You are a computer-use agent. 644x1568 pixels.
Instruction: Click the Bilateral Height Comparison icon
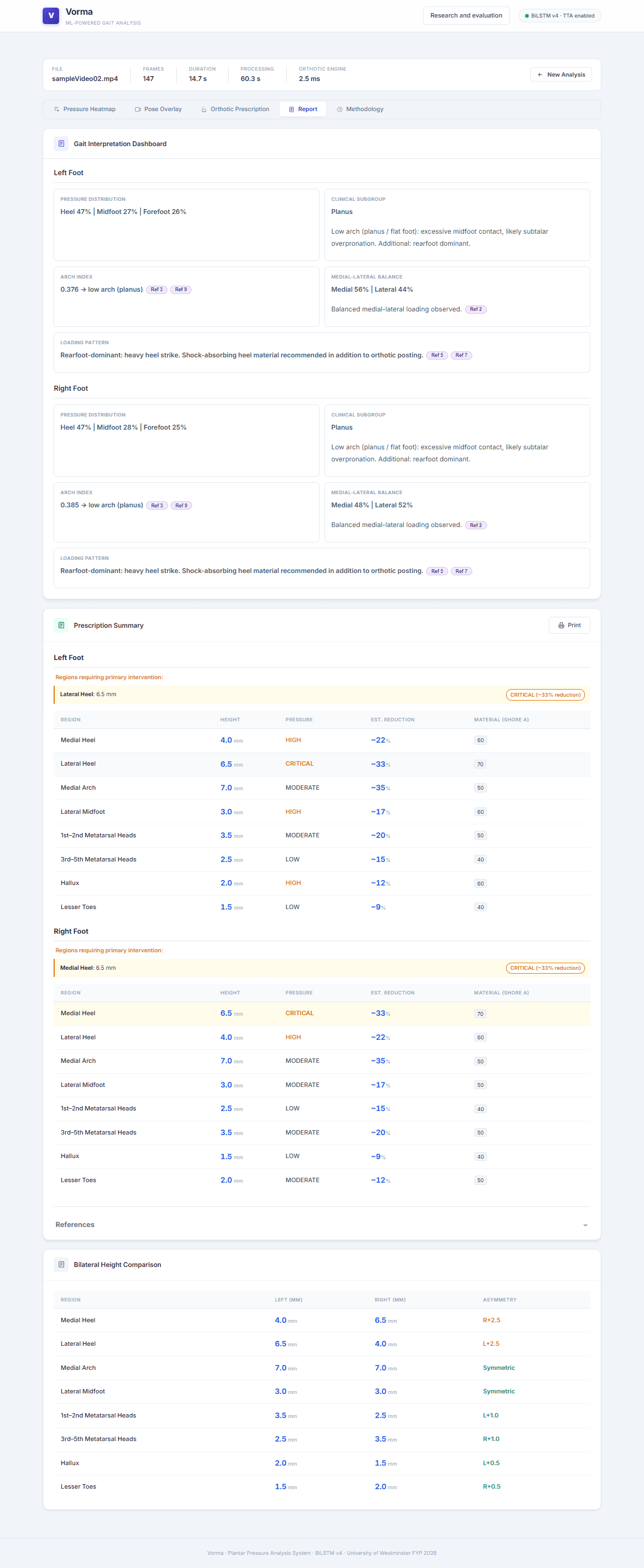pos(61,1264)
